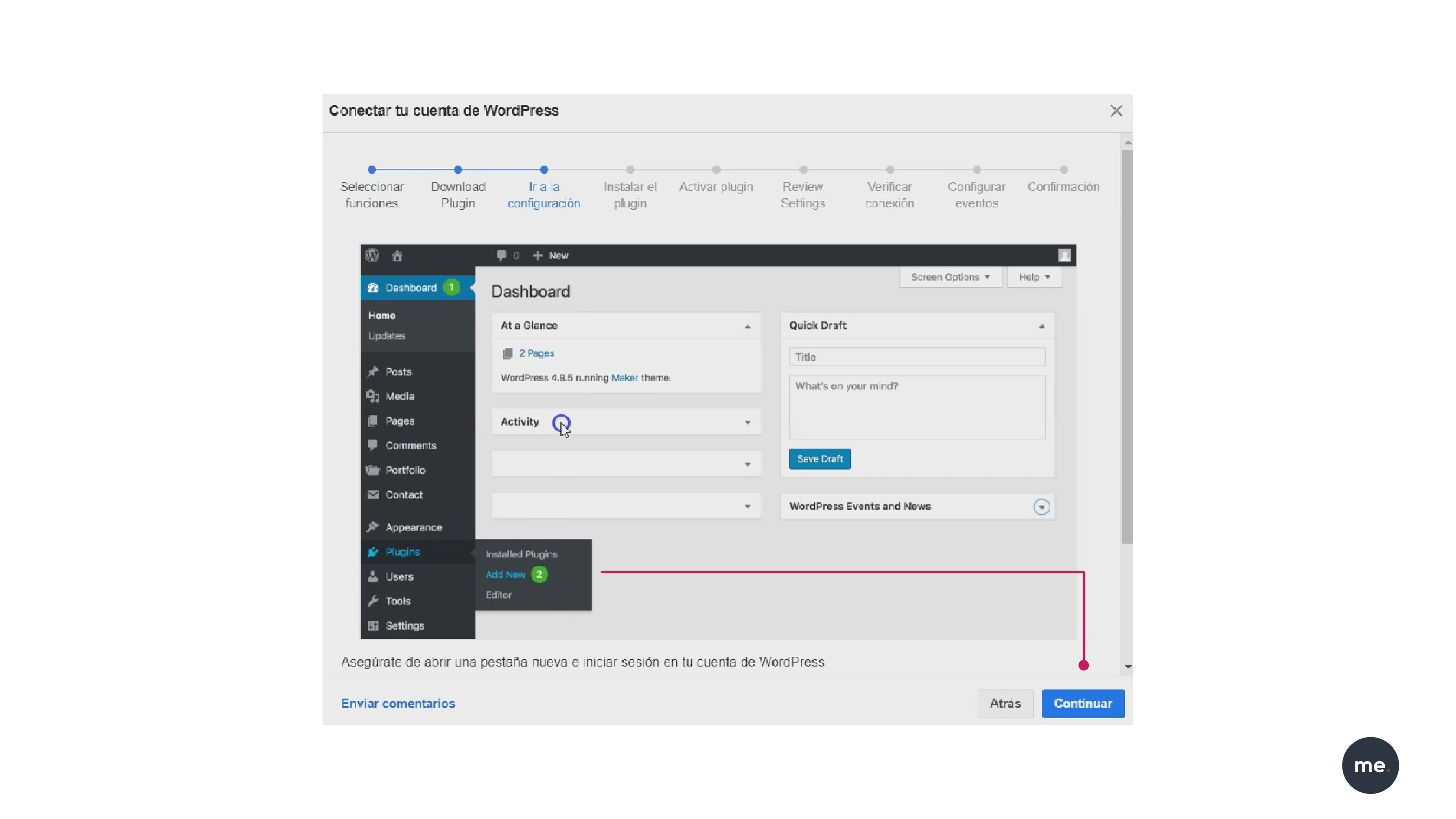
Task: Click the Activity panel title
Action: pyautogui.click(x=519, y=422)
